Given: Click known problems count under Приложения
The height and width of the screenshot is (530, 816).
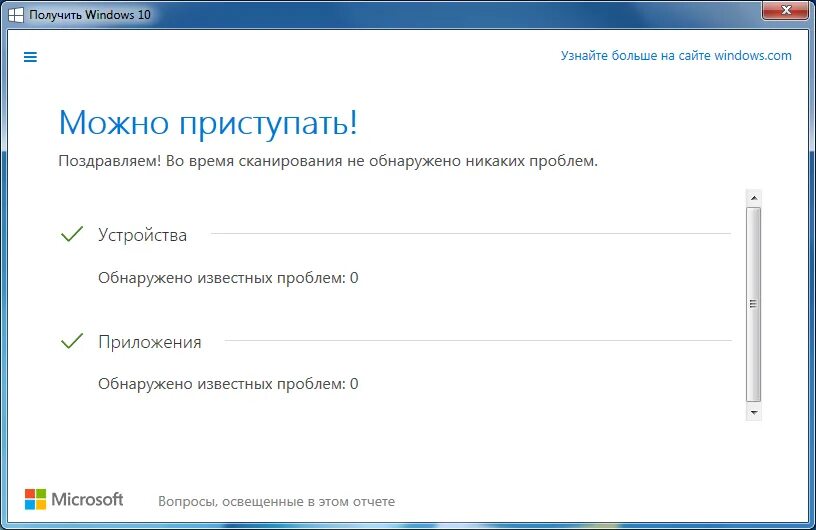Looking at the screenshot, I should (x=228, y=384).
